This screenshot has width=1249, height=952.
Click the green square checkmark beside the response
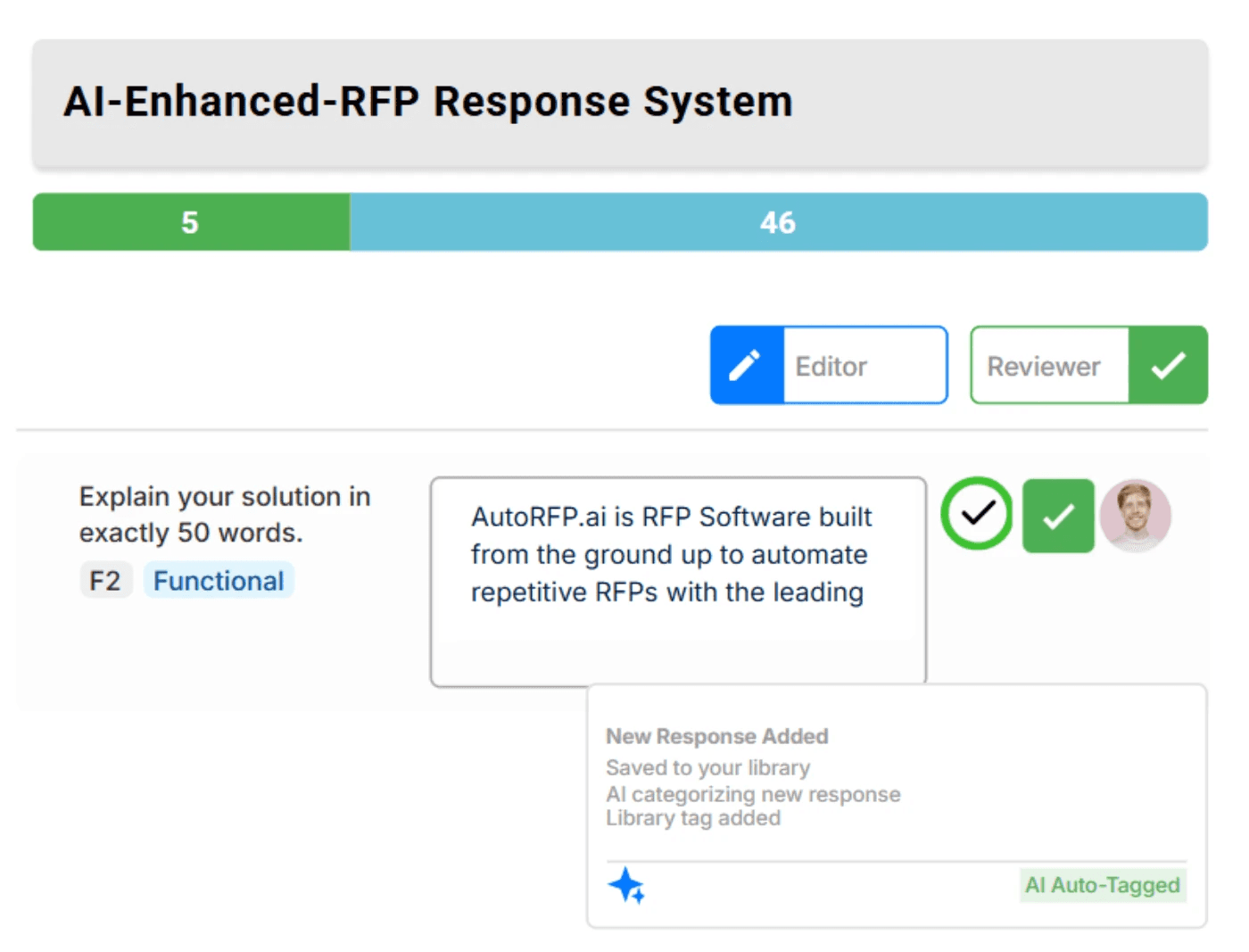click(1057, 516)
